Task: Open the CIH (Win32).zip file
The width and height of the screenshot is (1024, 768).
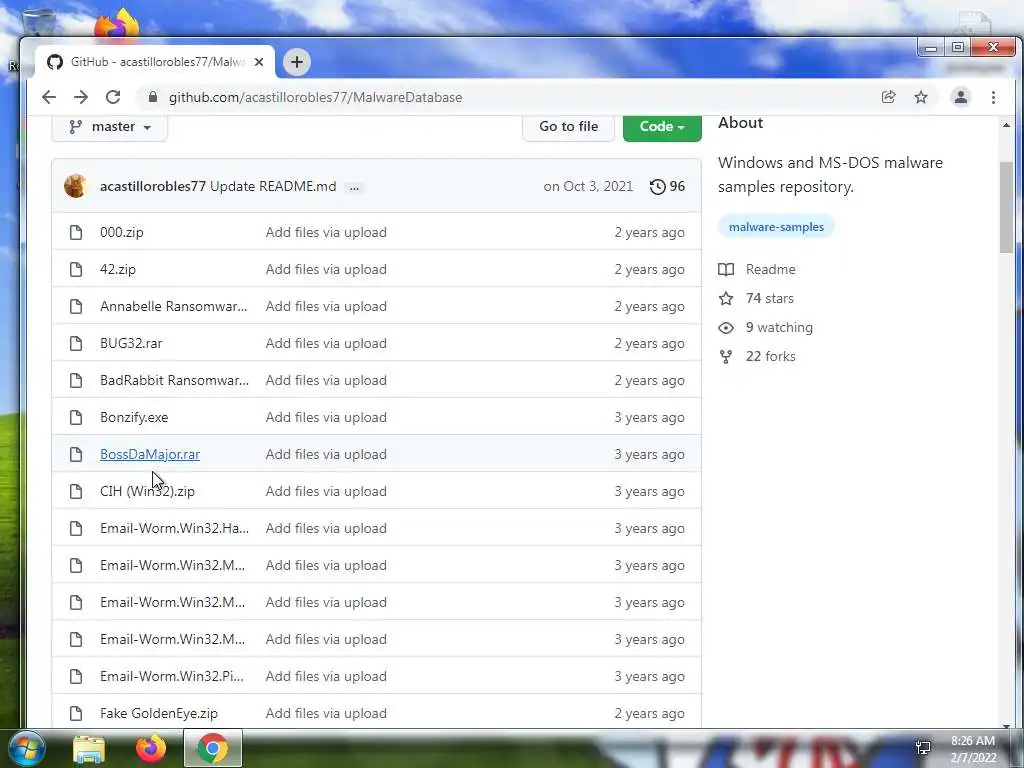Action: [147, 491]
